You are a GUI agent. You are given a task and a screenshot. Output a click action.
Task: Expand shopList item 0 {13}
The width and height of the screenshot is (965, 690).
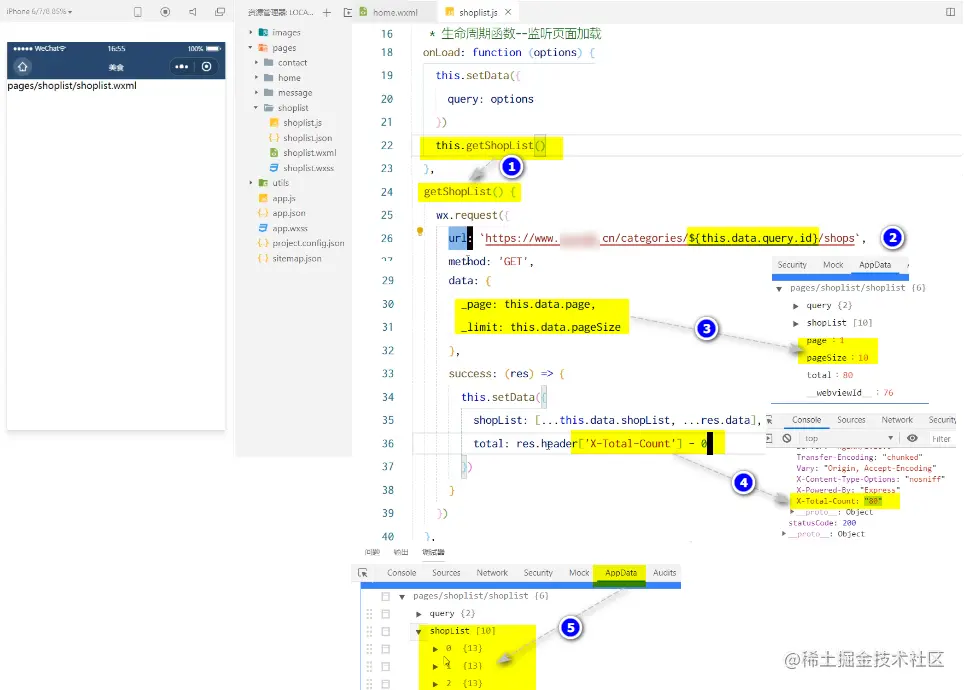point(436,649)
